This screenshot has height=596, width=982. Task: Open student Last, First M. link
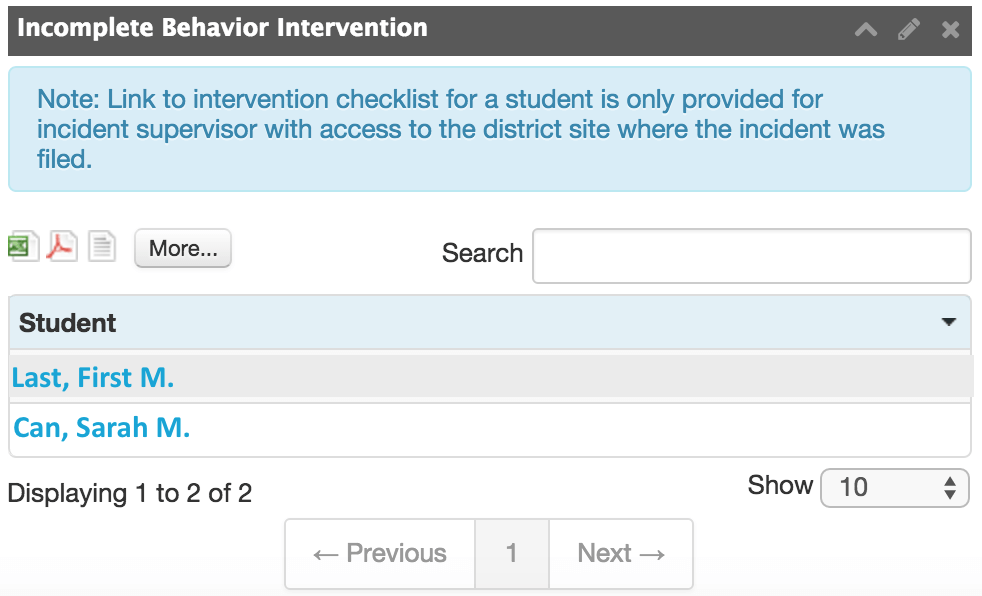(x=93, y=378)
